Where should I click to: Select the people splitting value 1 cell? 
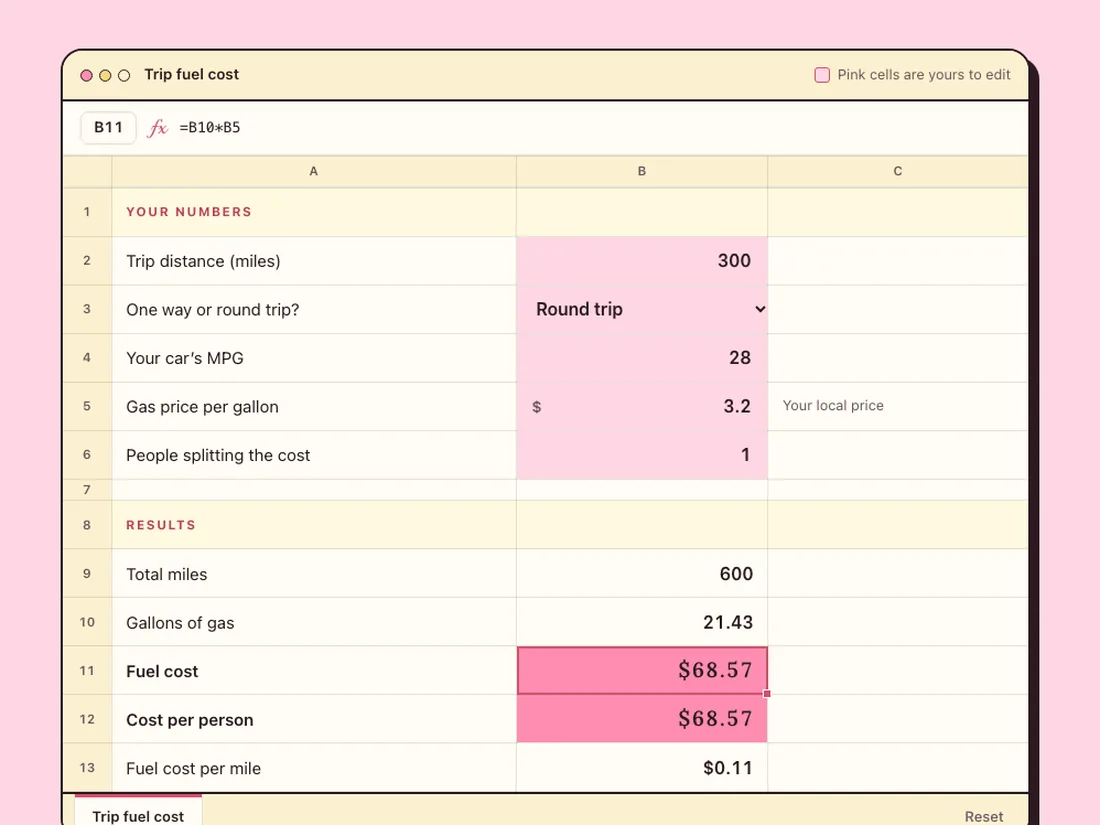pyautogui.click(x=642, y=455)
